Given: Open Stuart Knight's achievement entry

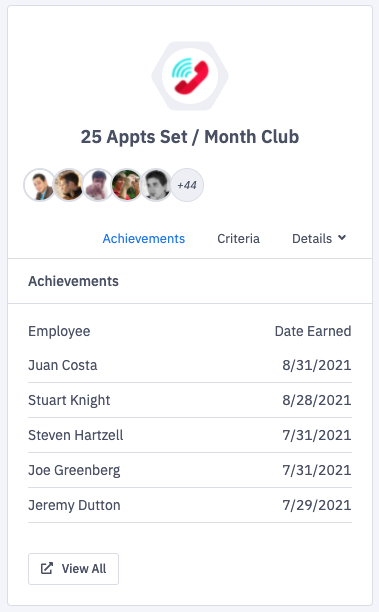Looking at the screenshot, I should tap(190, 400).
